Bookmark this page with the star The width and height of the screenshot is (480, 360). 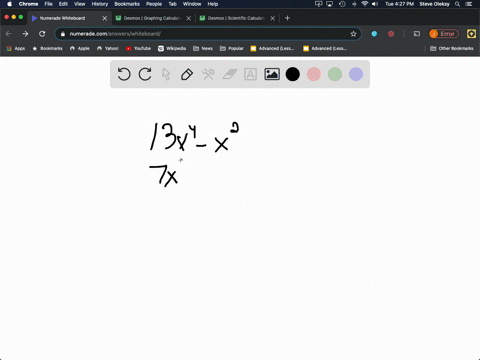[353, 34]
